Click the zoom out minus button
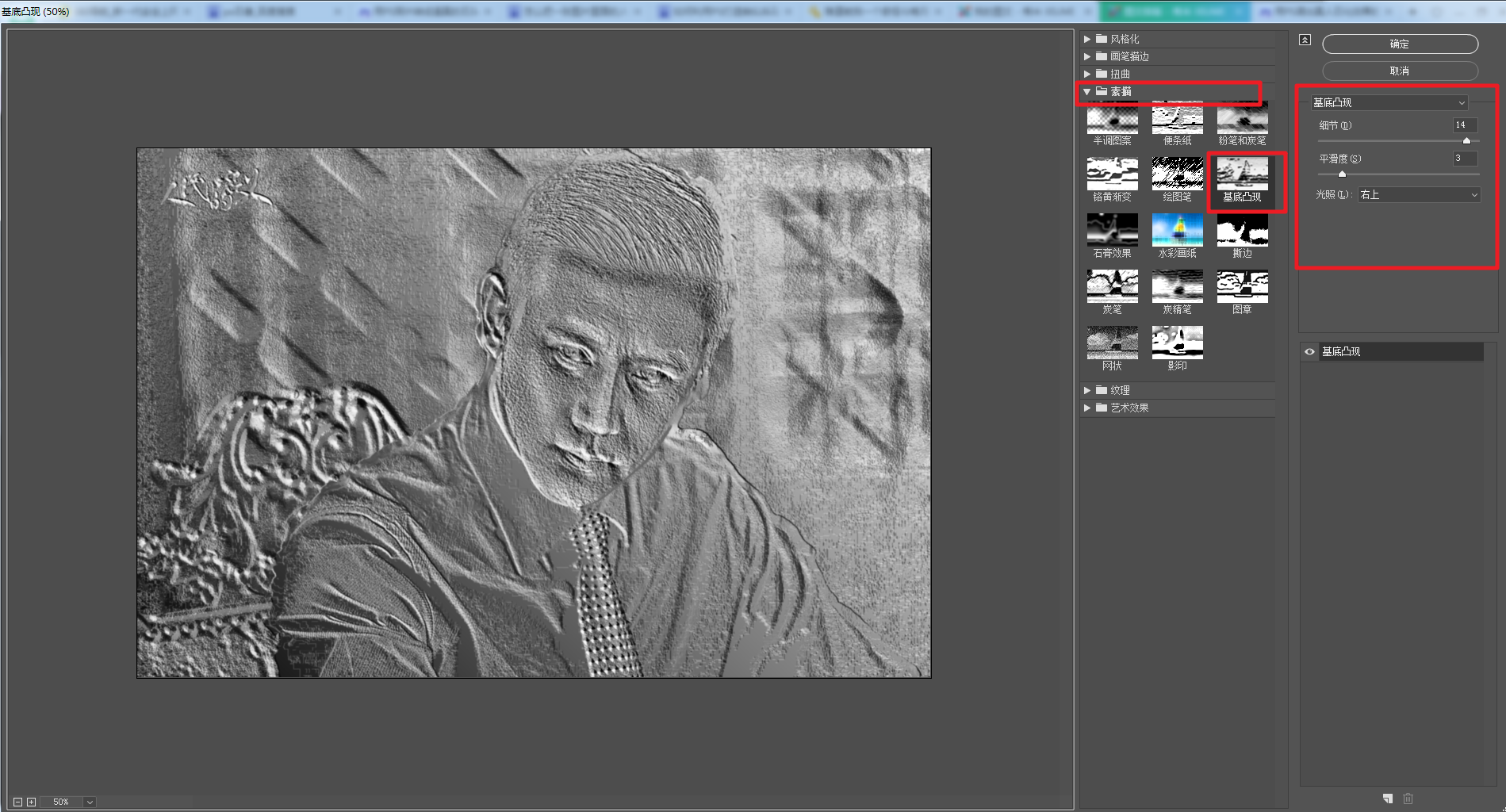 [x=17, y=802]
